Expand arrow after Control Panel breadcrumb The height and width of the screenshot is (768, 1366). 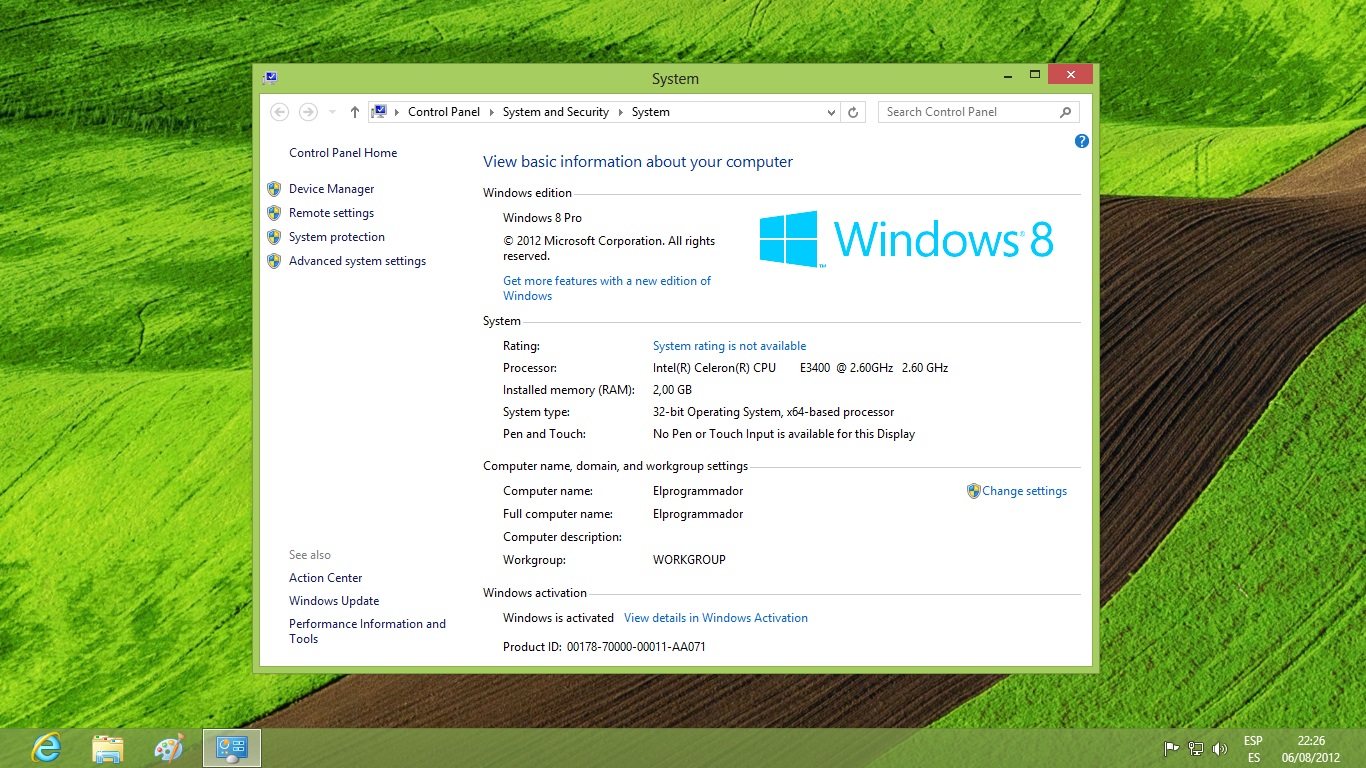pyautogui.click(x=492, y=112)
